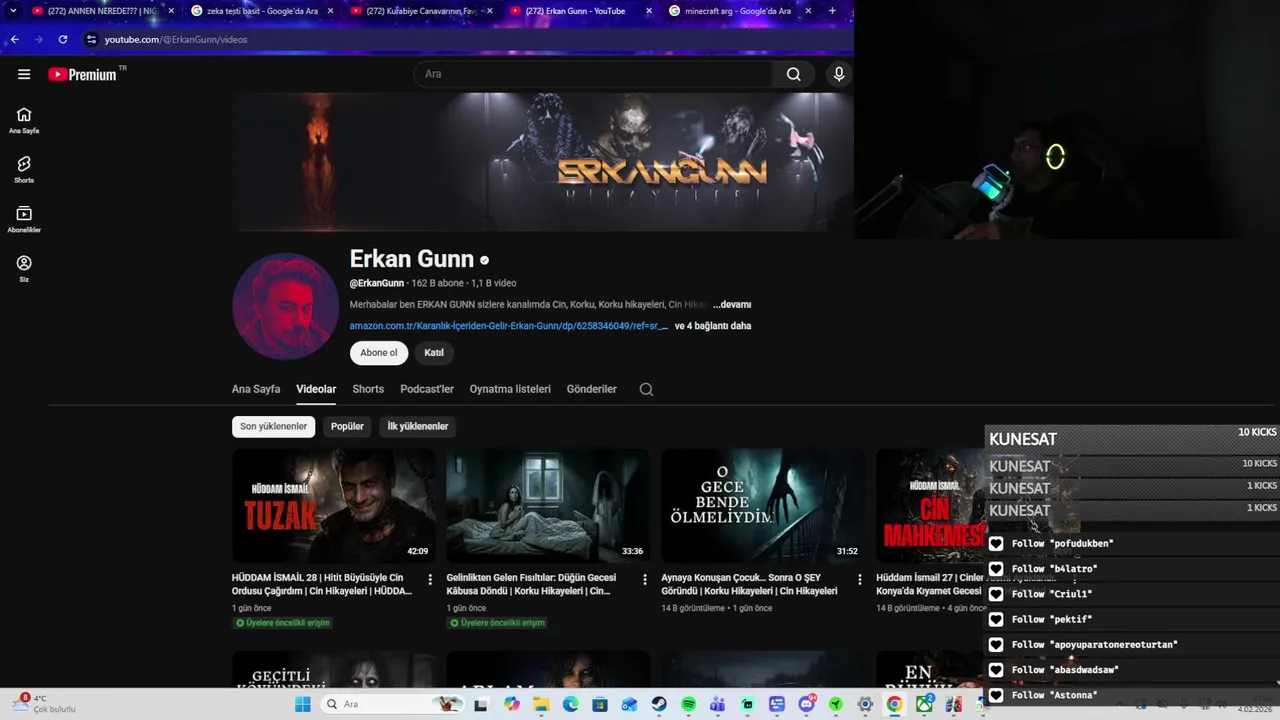Viewport: 1280px width, 720px height.
Task: Open the weather widget showing 4°C
Action: coord(45,704)
